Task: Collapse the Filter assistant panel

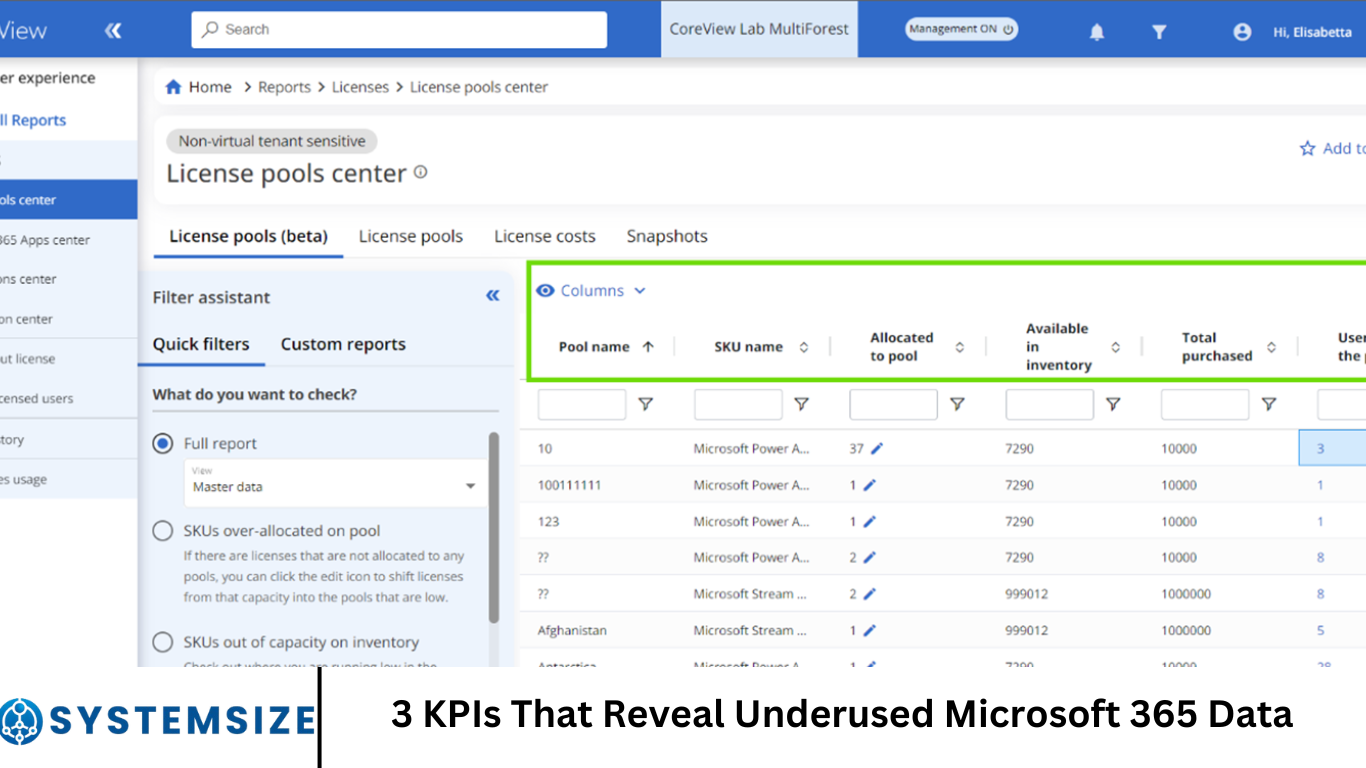Action: 493,295
